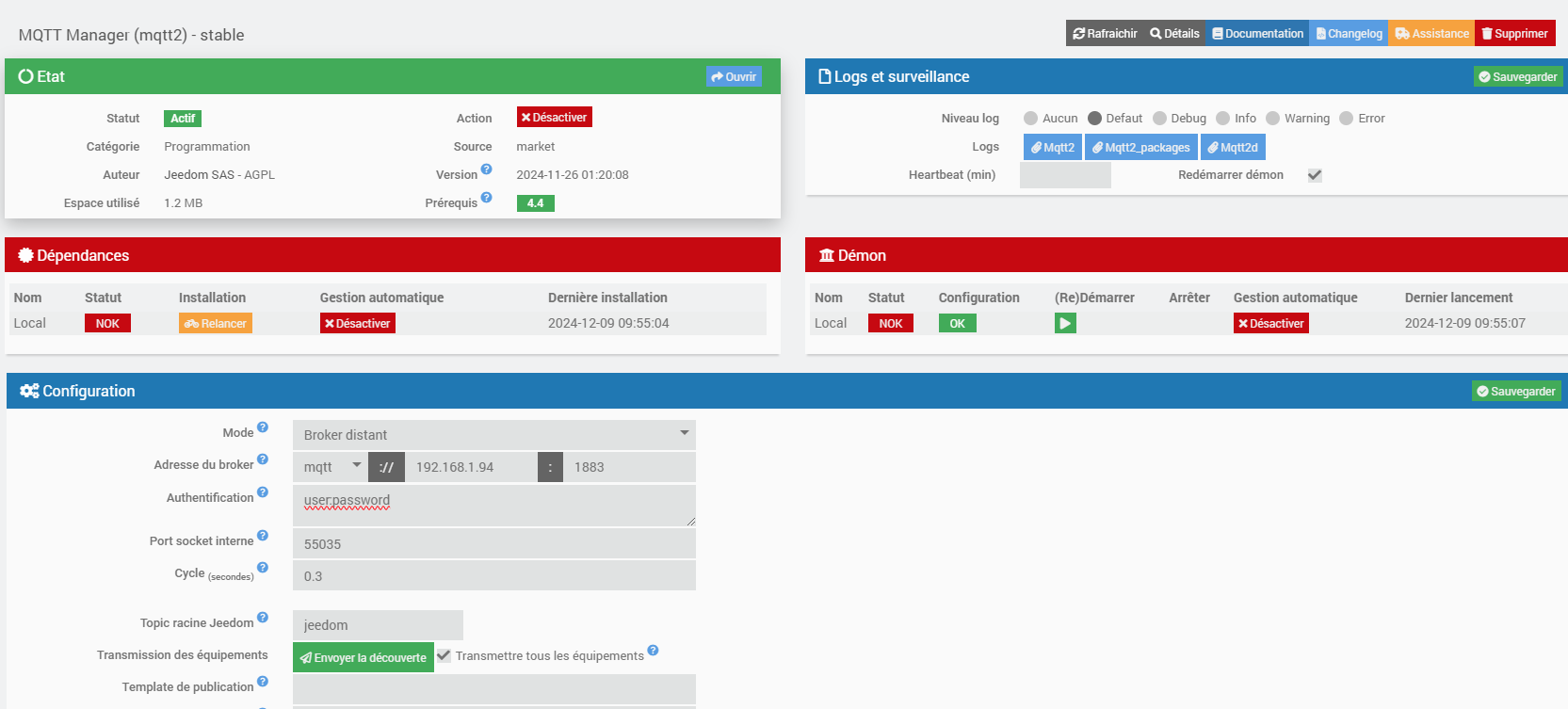The height and width of the screenshot is (709, 1568).
Task: Click the Template de publication field
Action: click(494, 689)
